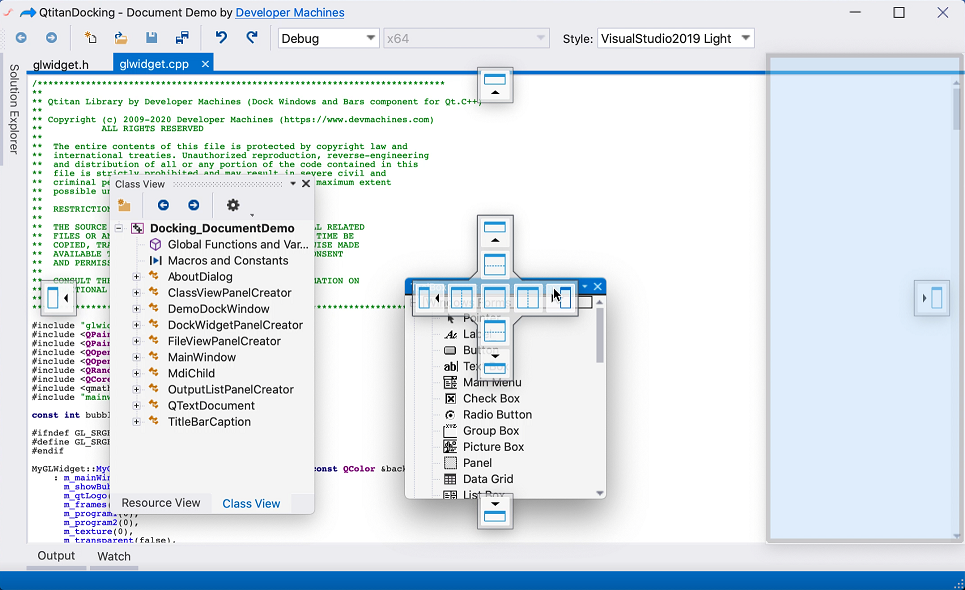
Task: Select the MdiChild class item
Action: (191, 373)
